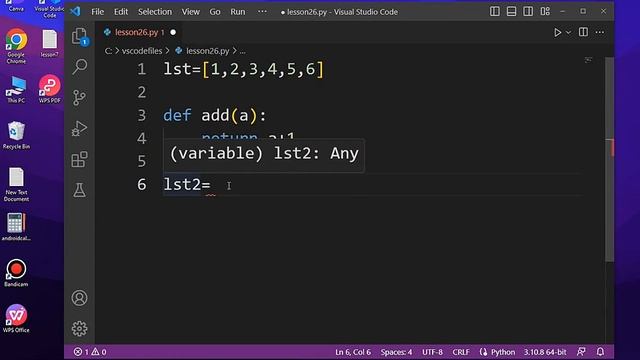
Task: Toggle Primary Side Bar layout button
Action: pyautogui.click(x=495, y=11)
